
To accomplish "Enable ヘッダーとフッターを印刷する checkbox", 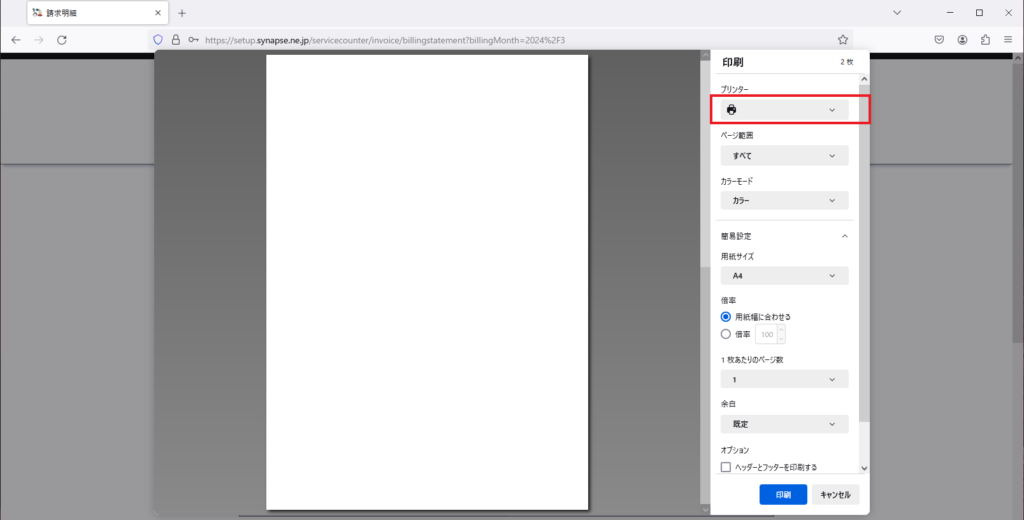I will point(726,467).
